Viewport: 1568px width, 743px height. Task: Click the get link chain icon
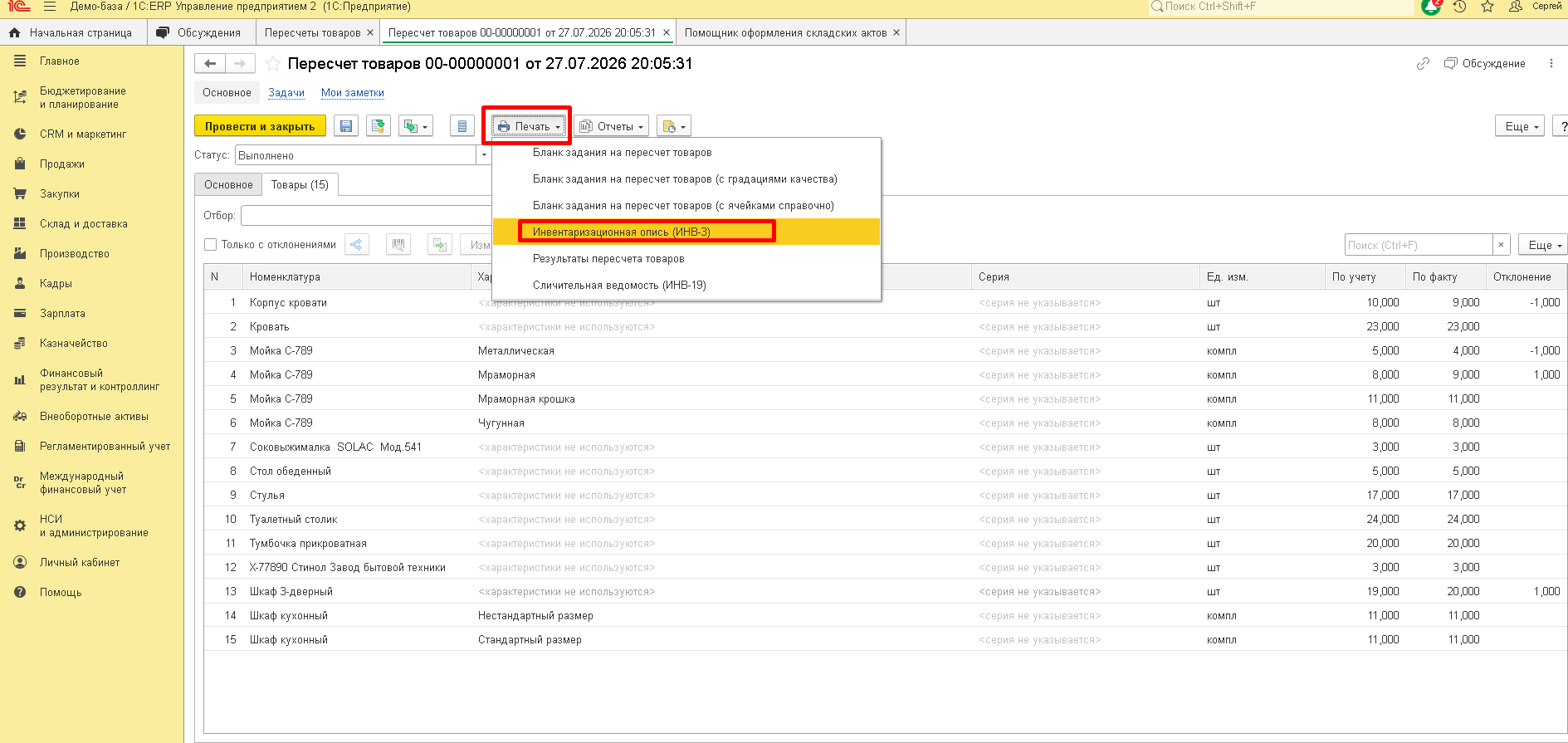tap(1423, 63)
